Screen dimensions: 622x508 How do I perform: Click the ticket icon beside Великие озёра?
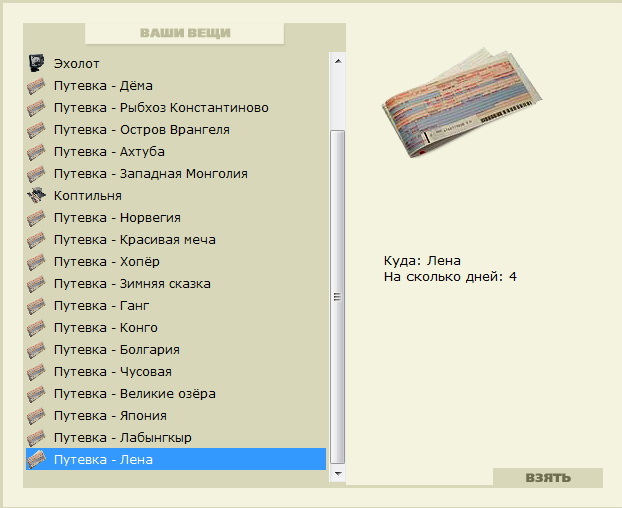(x=36, y=394)
